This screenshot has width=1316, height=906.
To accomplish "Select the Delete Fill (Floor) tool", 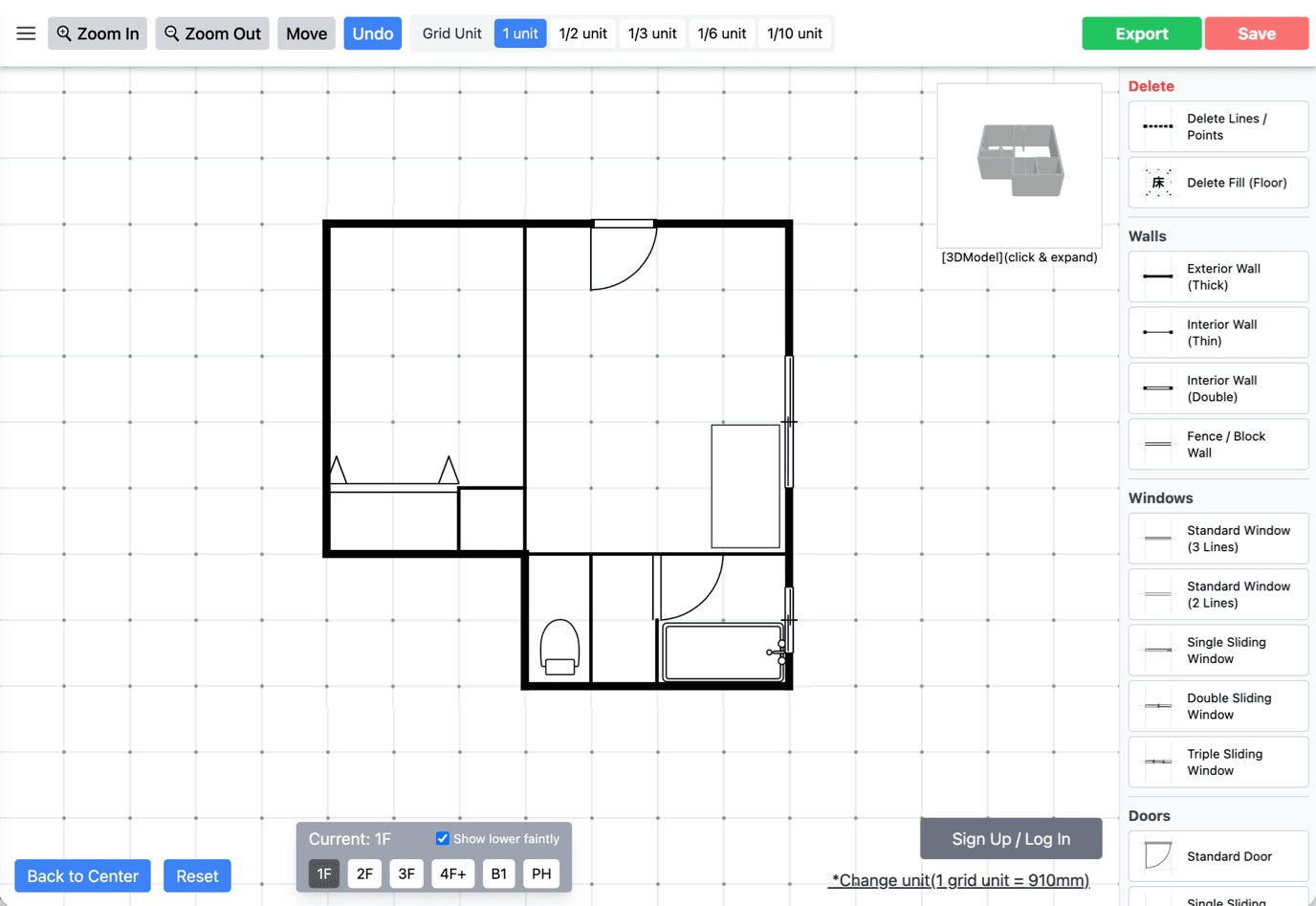I will 1217,182.
